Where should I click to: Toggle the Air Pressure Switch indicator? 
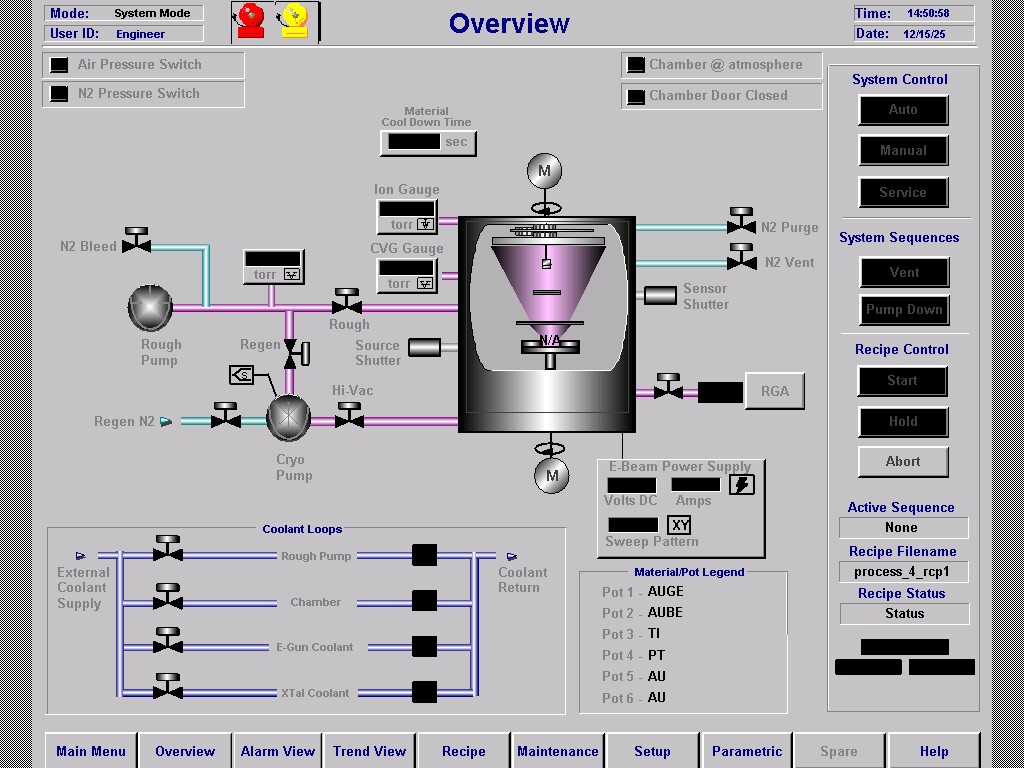[60, 65]
